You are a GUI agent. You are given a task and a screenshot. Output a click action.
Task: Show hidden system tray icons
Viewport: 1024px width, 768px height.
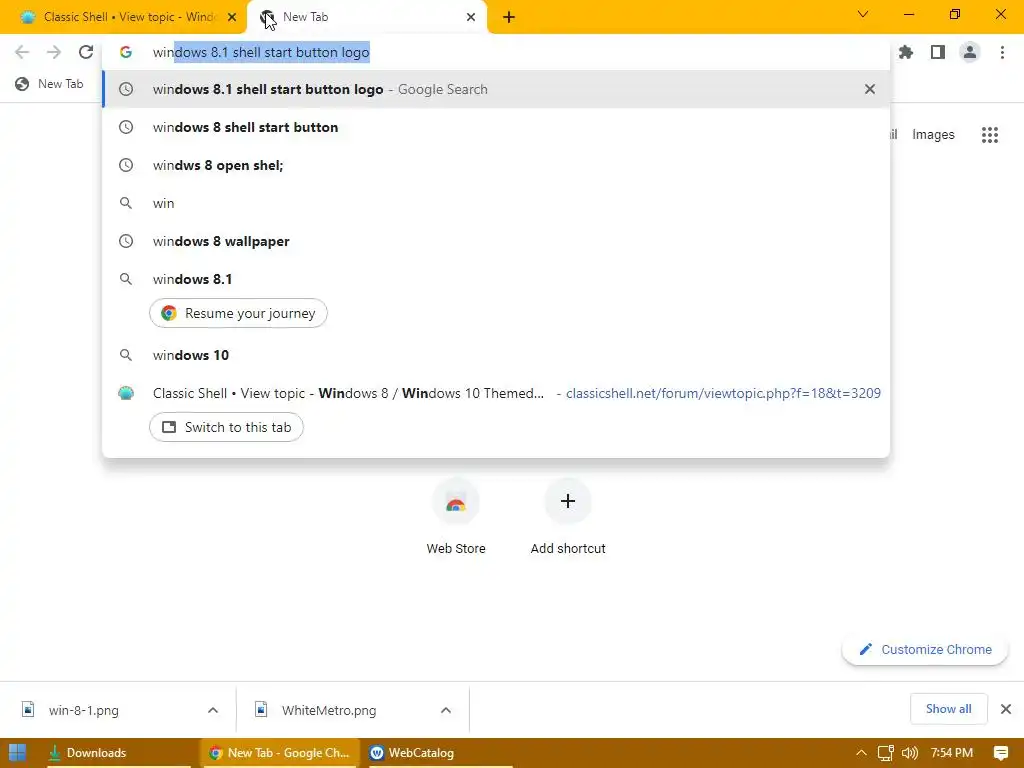(861, 752)
